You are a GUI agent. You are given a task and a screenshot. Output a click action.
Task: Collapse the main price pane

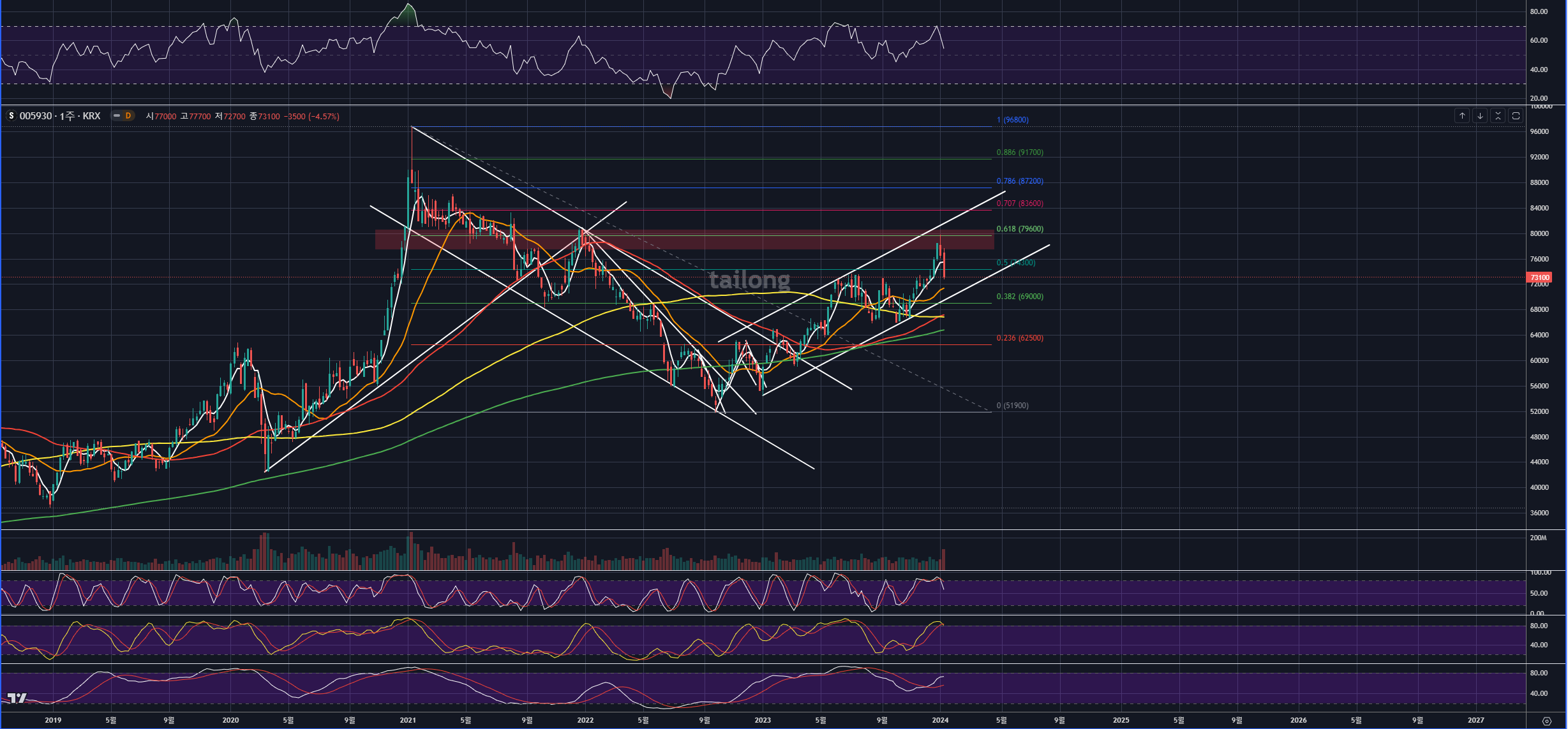click(x=1498, y=115)
